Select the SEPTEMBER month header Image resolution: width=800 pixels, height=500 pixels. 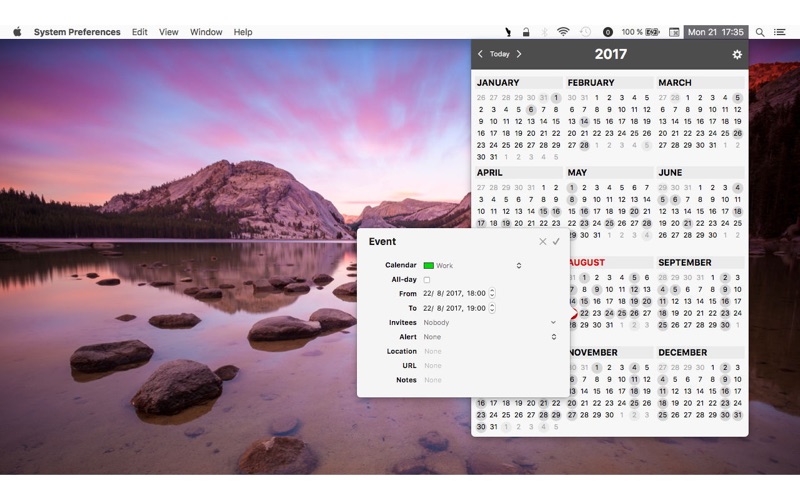[x=700, y=262]
